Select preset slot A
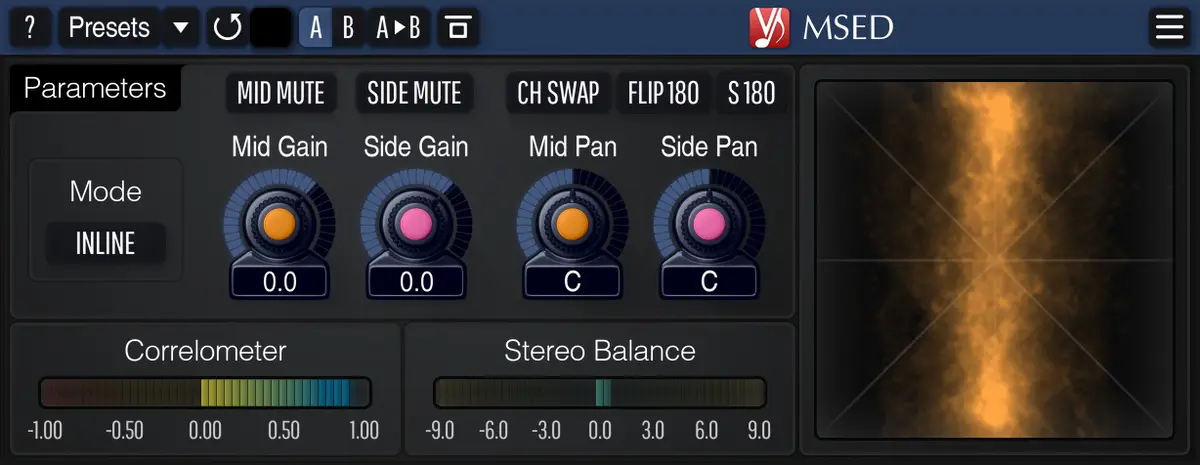 (x=316, y=27)
